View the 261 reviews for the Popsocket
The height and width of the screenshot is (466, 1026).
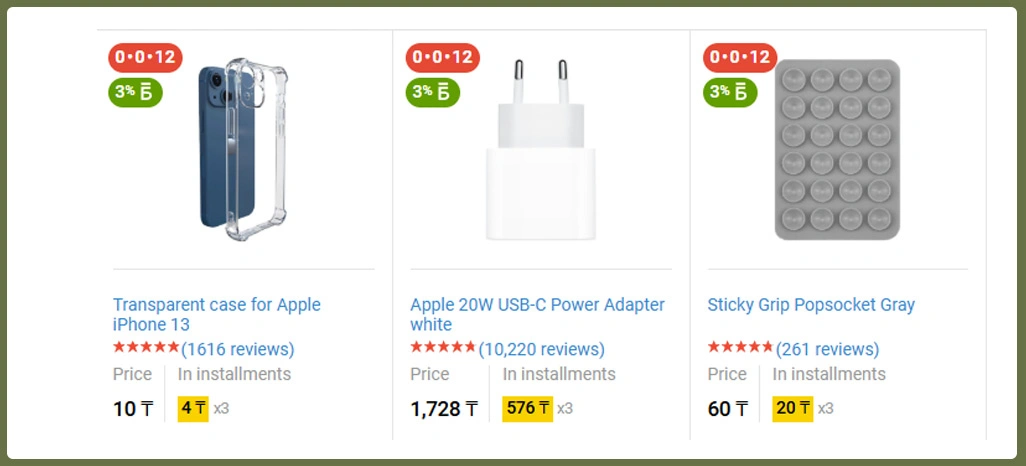[828, 349]
